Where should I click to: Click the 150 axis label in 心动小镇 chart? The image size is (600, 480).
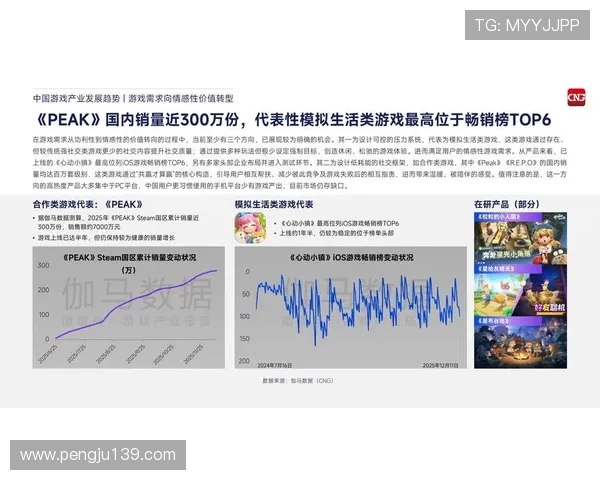pos(244,339)
